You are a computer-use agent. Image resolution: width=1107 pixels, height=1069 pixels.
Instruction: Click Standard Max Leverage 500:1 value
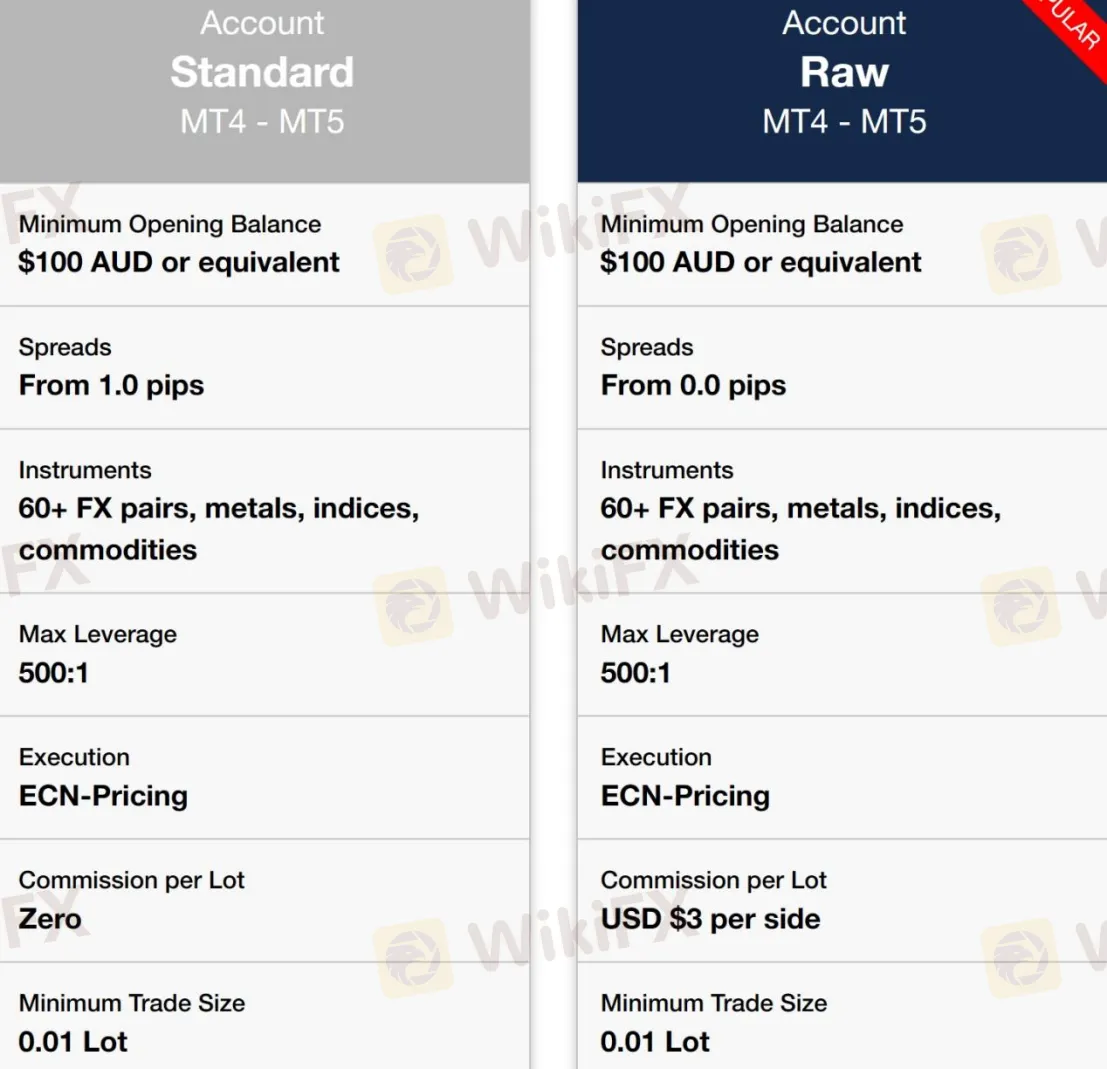(x=54, y=673)
